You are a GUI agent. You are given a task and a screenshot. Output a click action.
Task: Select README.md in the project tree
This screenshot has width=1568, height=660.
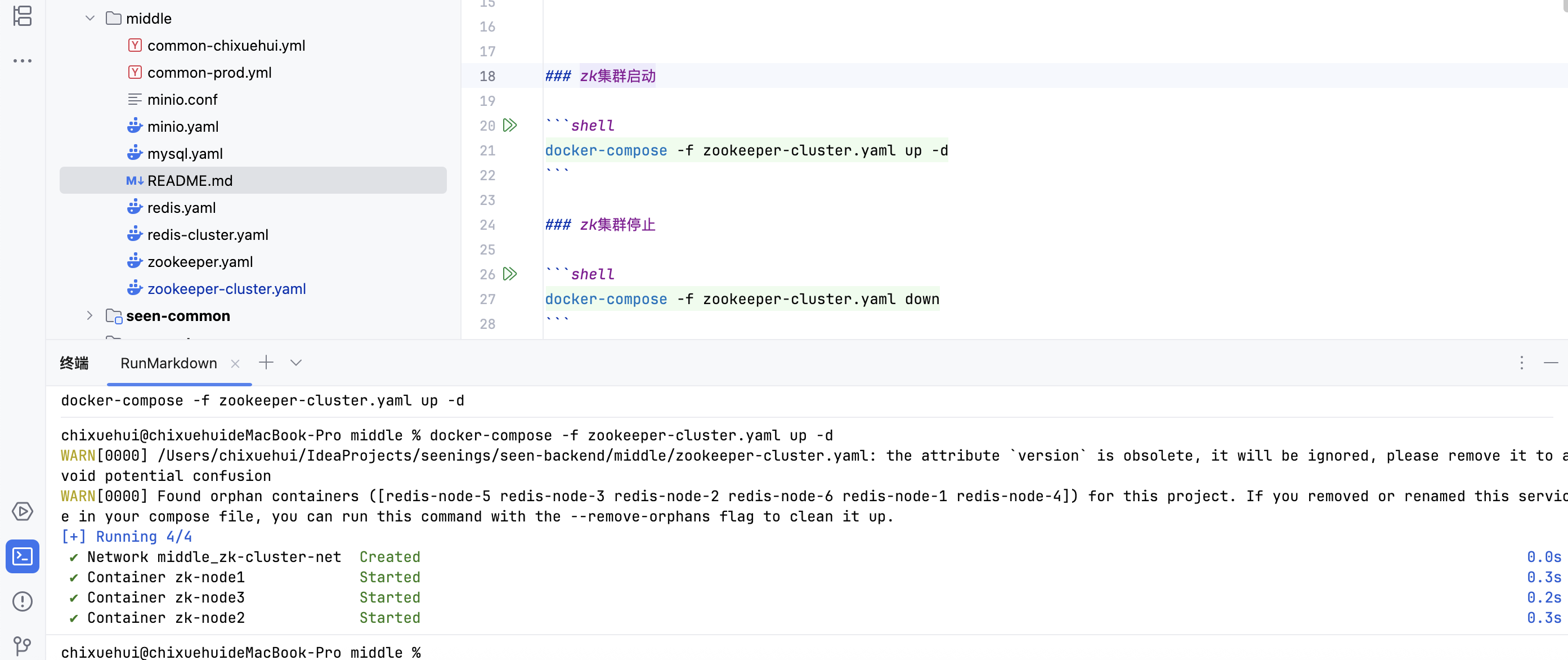[189, 181]
